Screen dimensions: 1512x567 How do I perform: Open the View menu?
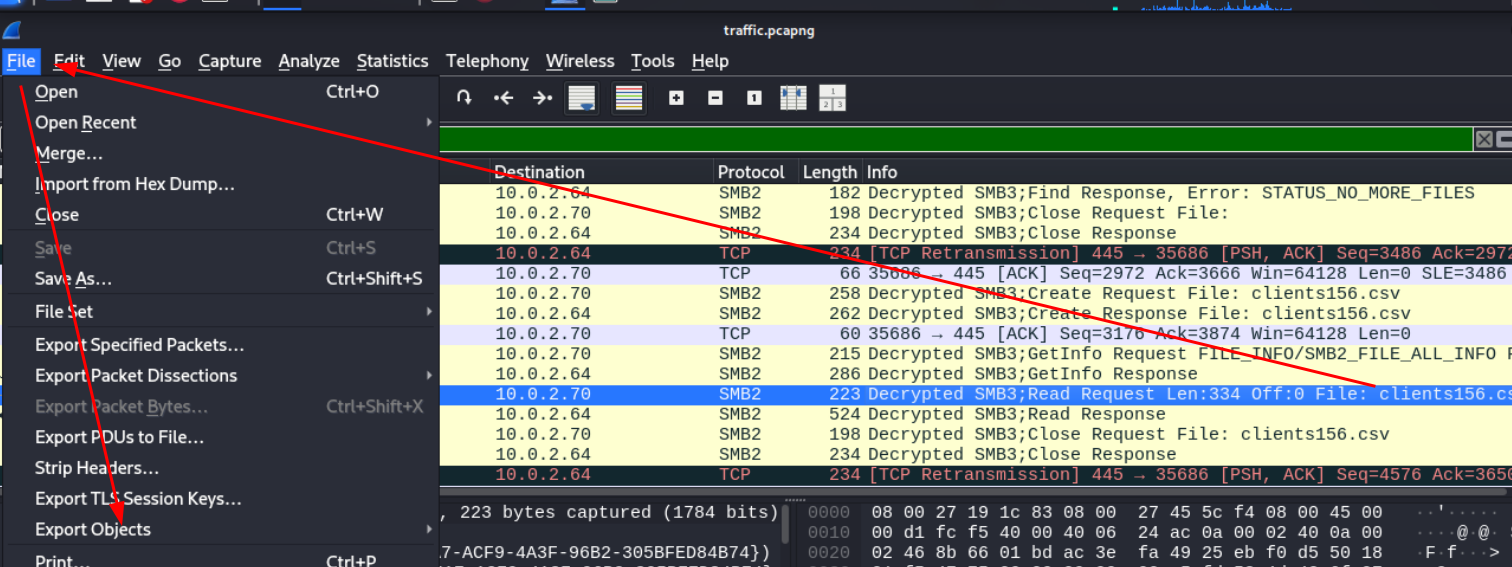[121, 61]
